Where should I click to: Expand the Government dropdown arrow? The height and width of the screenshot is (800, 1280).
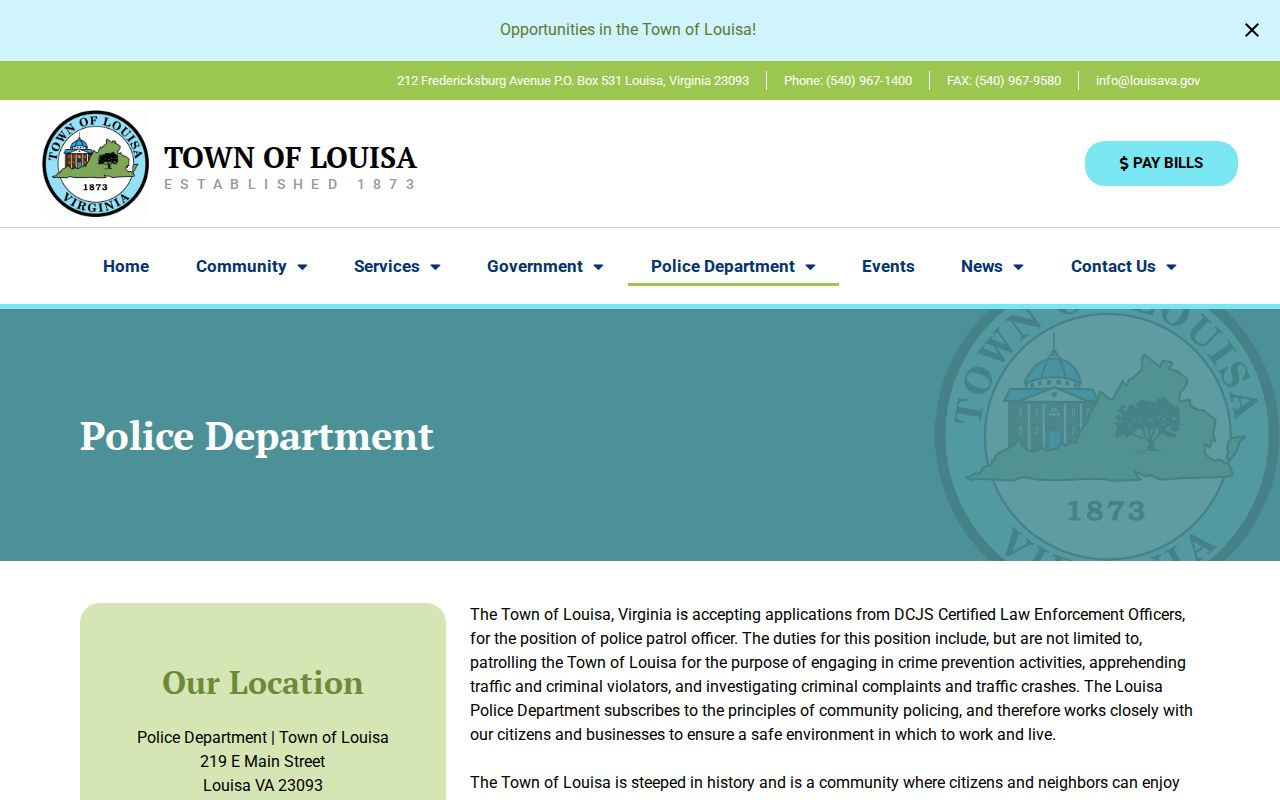[598, 267]
